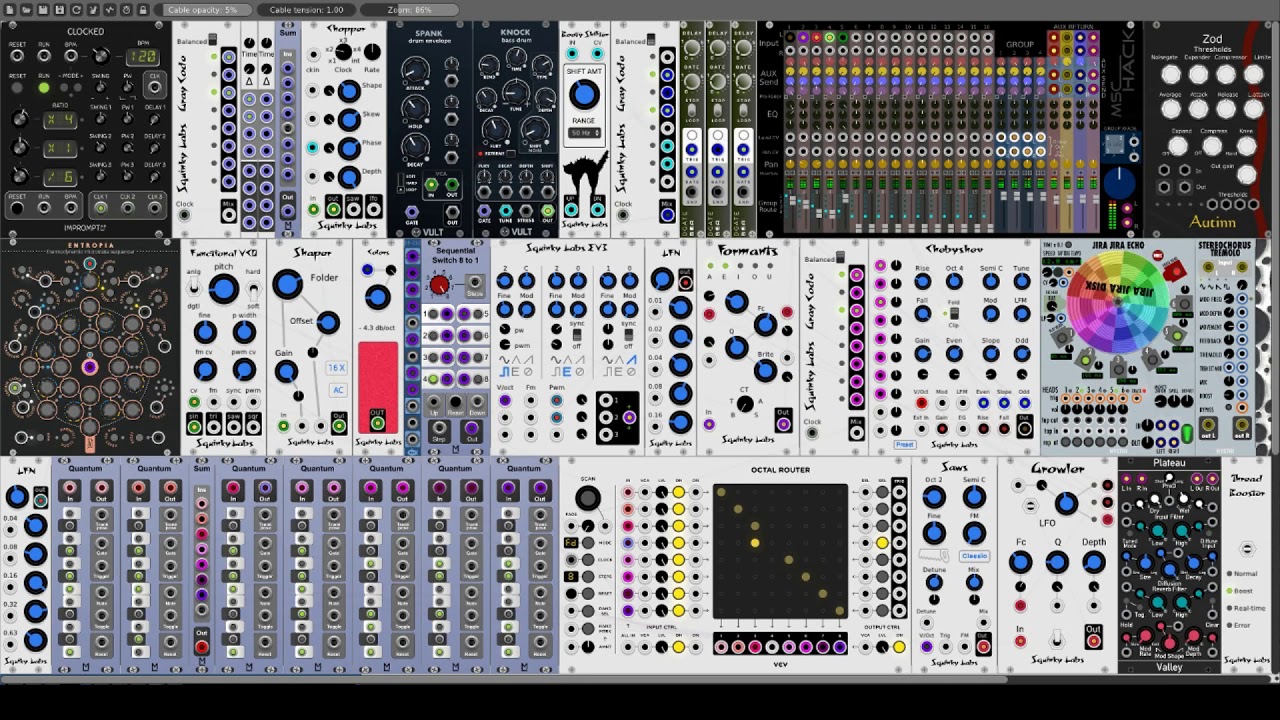
Task: Open the sample rate waveform icon
Action: tap(110, 10)
